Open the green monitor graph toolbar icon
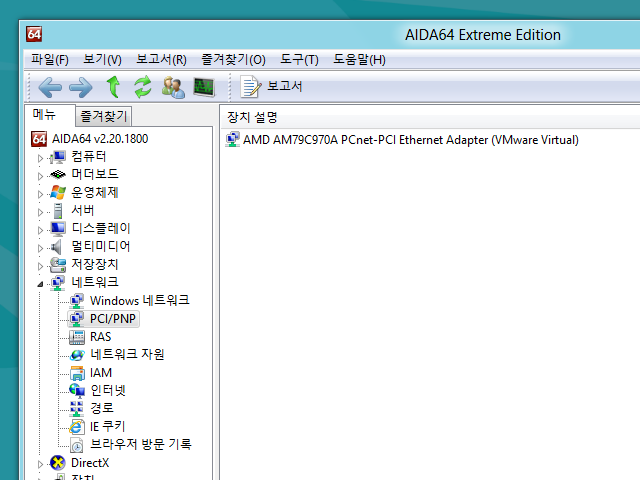 [204, 87]
